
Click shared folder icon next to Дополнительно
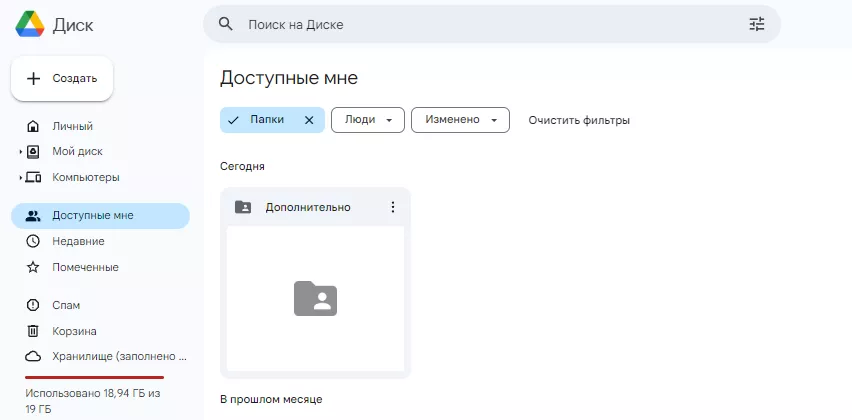point(243,207)
